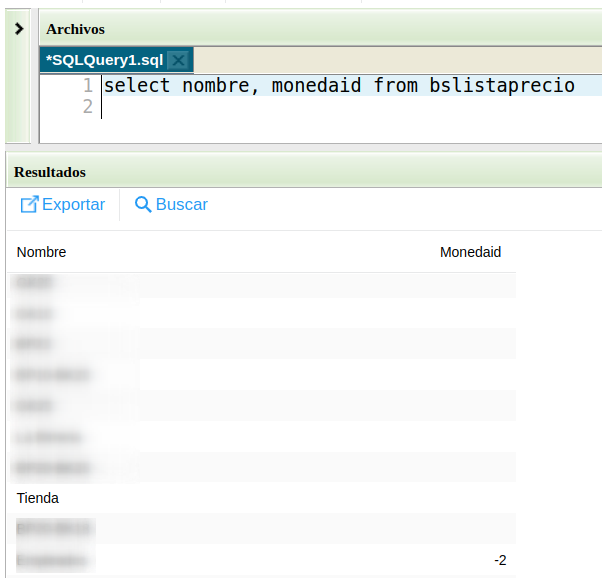Image resolution: width=602 pixels, height=578 pixels.
Task: Click the Exportar arrow icon
Action: 30,204
